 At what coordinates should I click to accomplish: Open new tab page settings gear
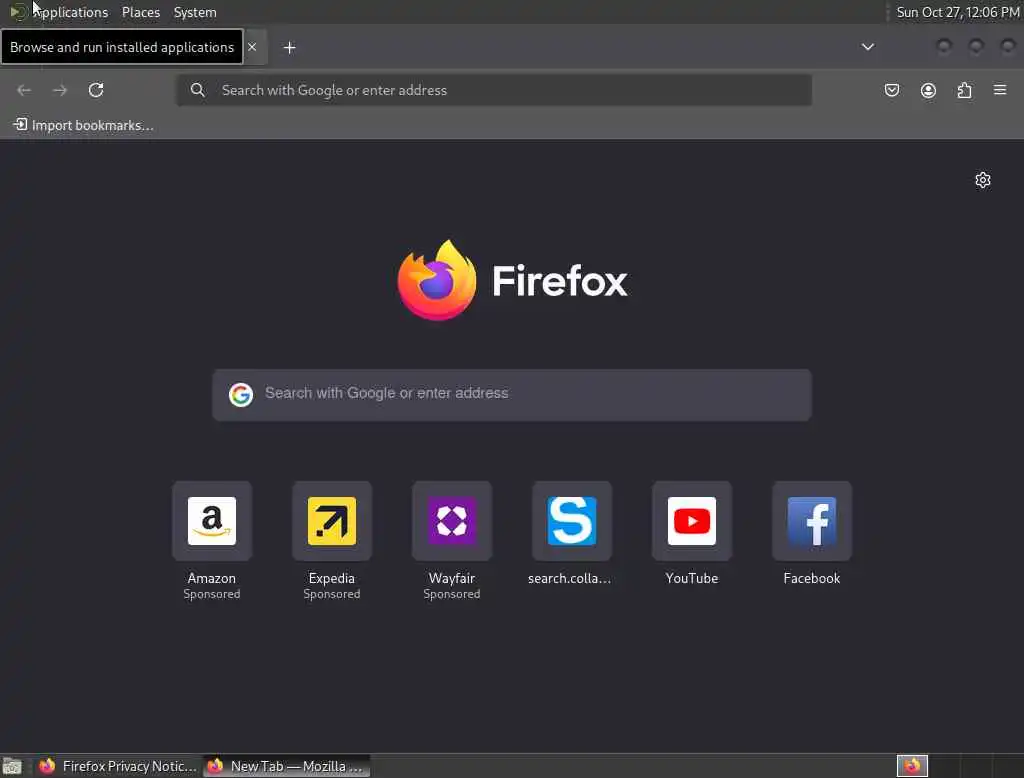click(x=983, y=180)
